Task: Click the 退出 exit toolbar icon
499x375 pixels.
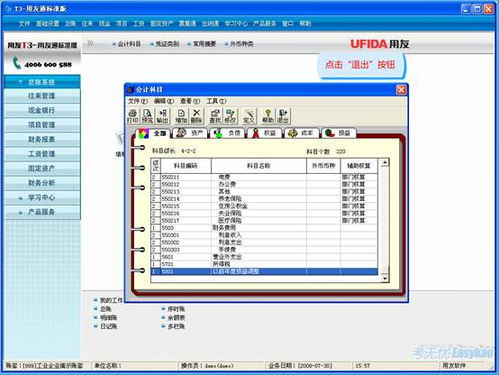Action: coord(283,116)
